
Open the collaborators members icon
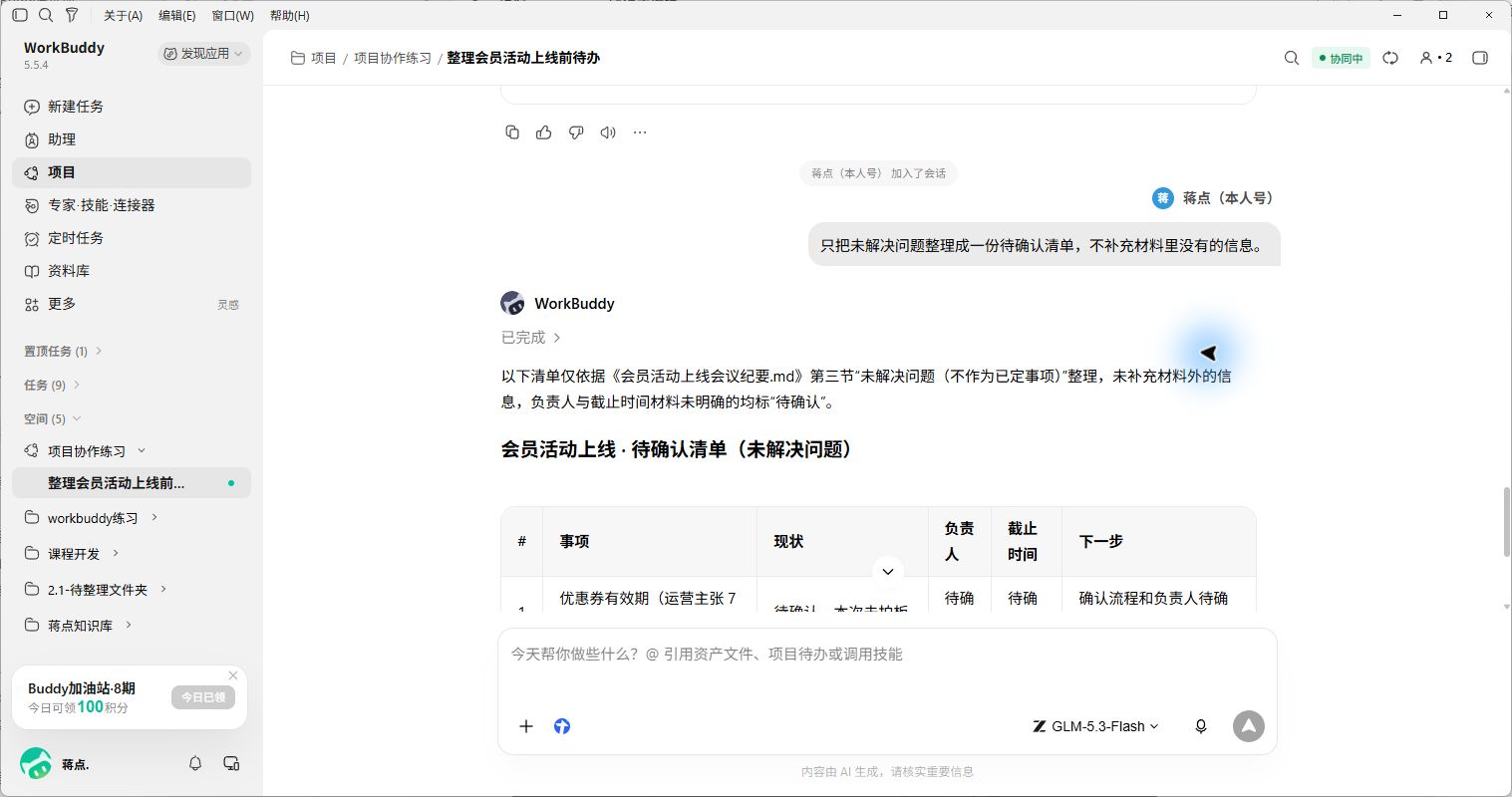coord(1435,58)
